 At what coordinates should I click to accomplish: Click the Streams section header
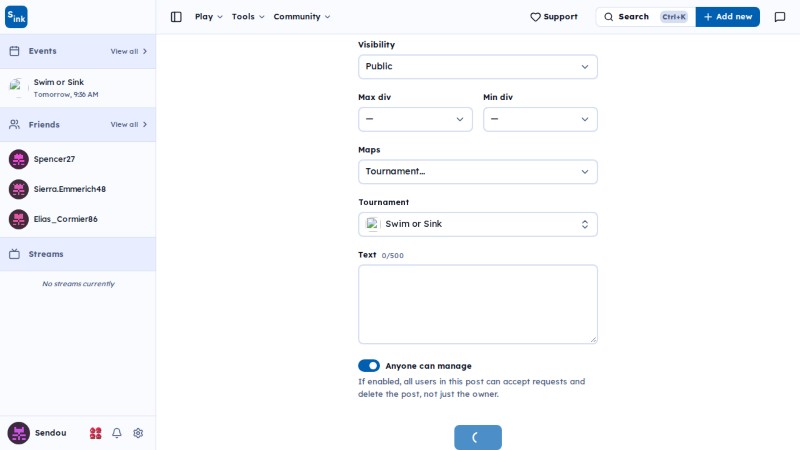[x=78, y=254]
